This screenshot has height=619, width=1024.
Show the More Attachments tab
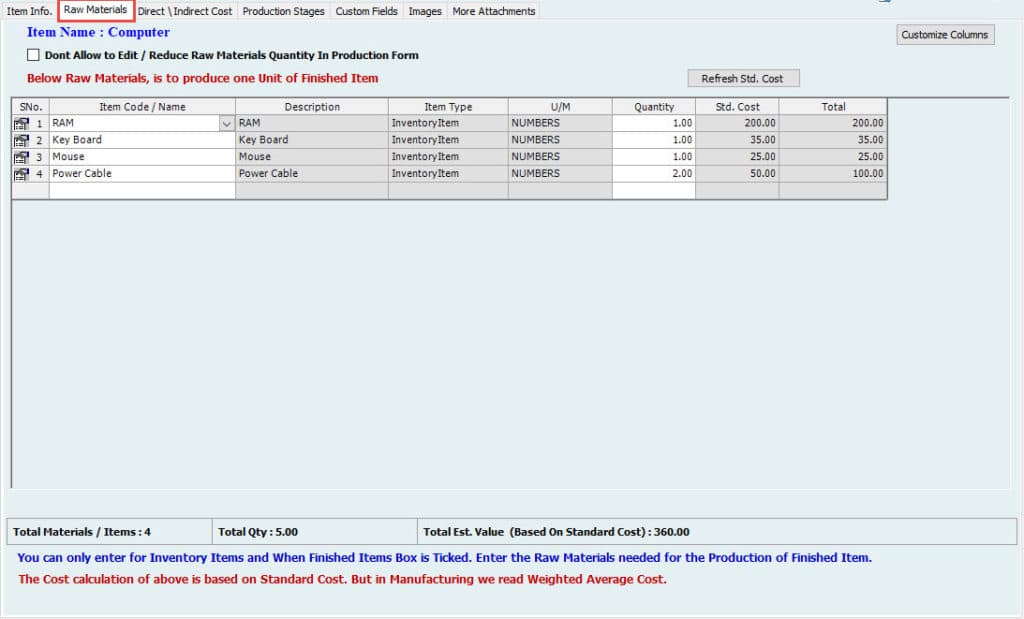click(493, 11)
